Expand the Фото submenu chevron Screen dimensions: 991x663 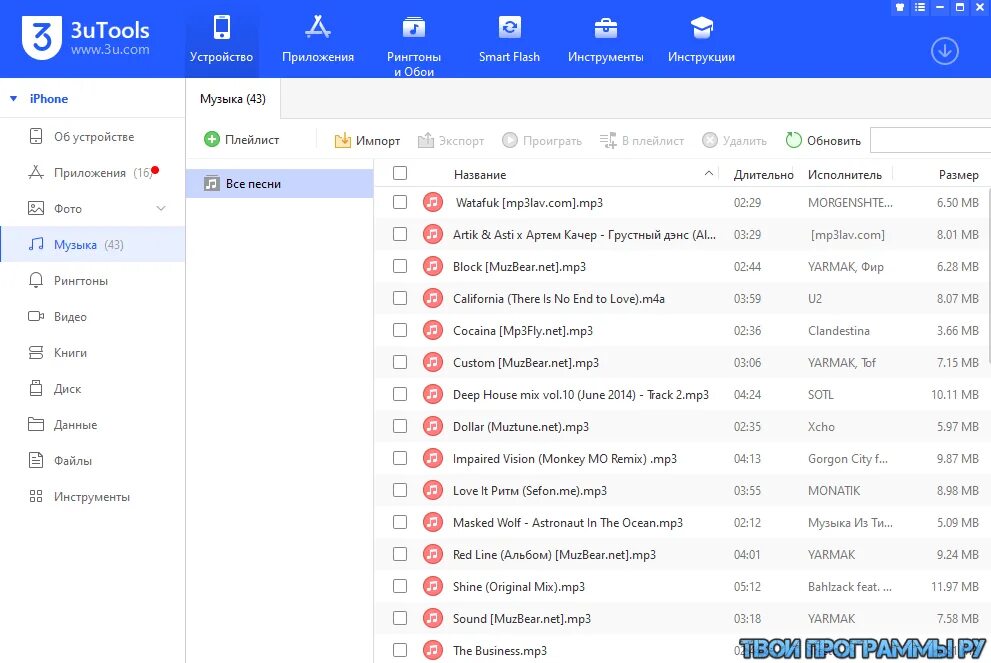click(x=161, y=209)
